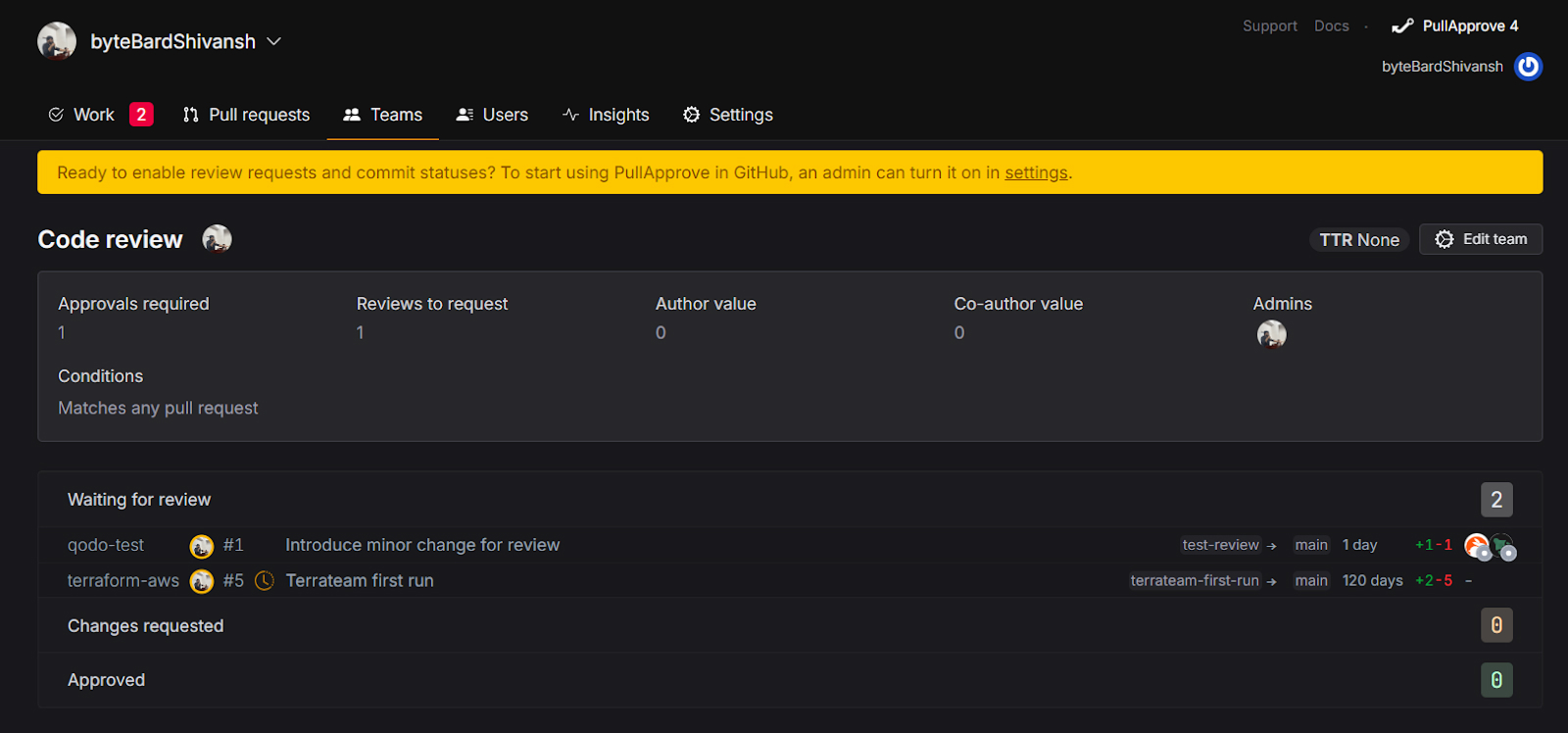Viewport: 1568px width, 733px height.
Task: Click the red Work count badge showing 2
Action: (141, 115)
